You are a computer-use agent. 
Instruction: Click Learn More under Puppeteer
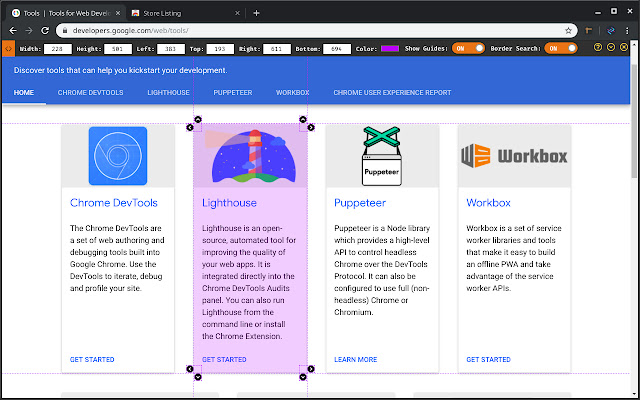[x=355, y=359]
